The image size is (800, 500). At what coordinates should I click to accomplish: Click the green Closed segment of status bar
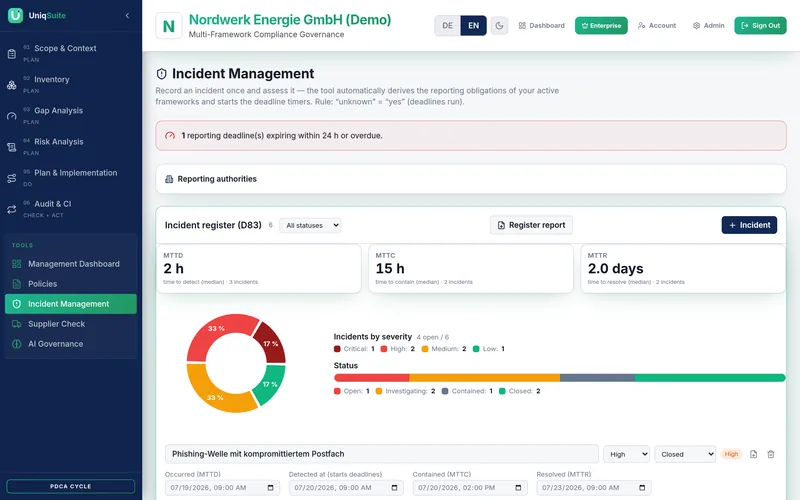tap(710, 378)
